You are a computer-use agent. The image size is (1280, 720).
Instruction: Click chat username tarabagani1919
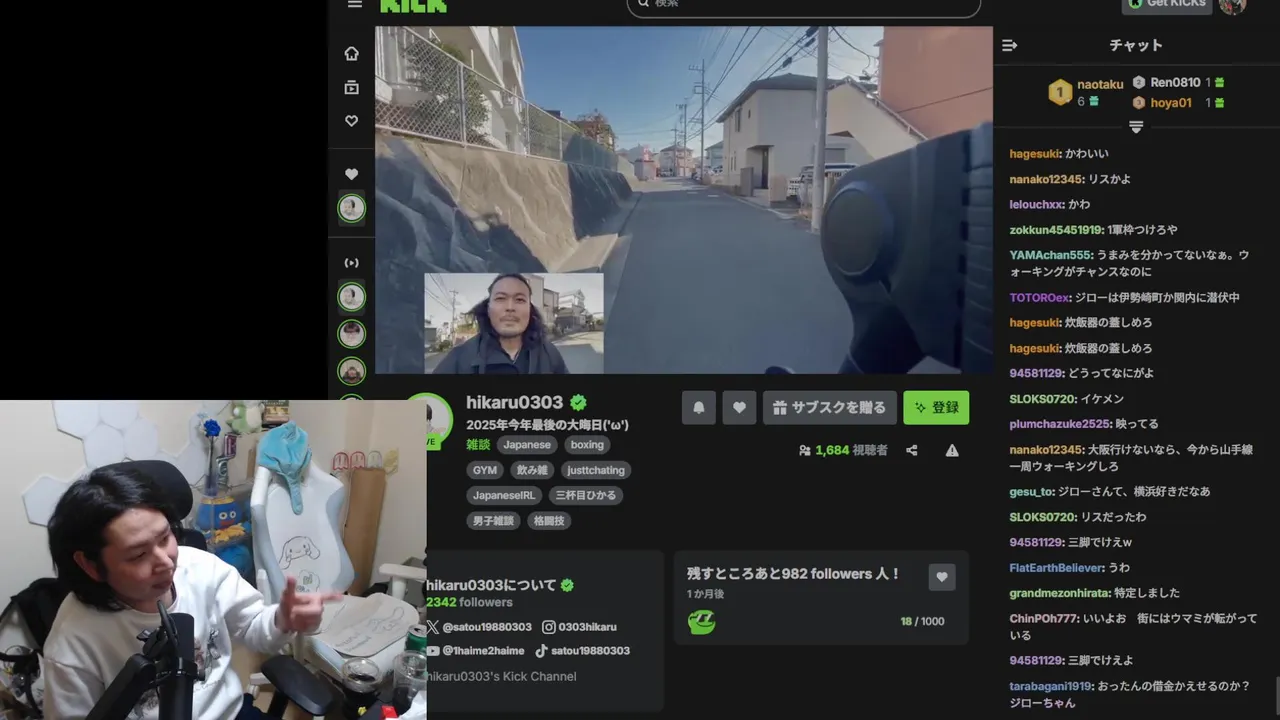pos(1052,686)
